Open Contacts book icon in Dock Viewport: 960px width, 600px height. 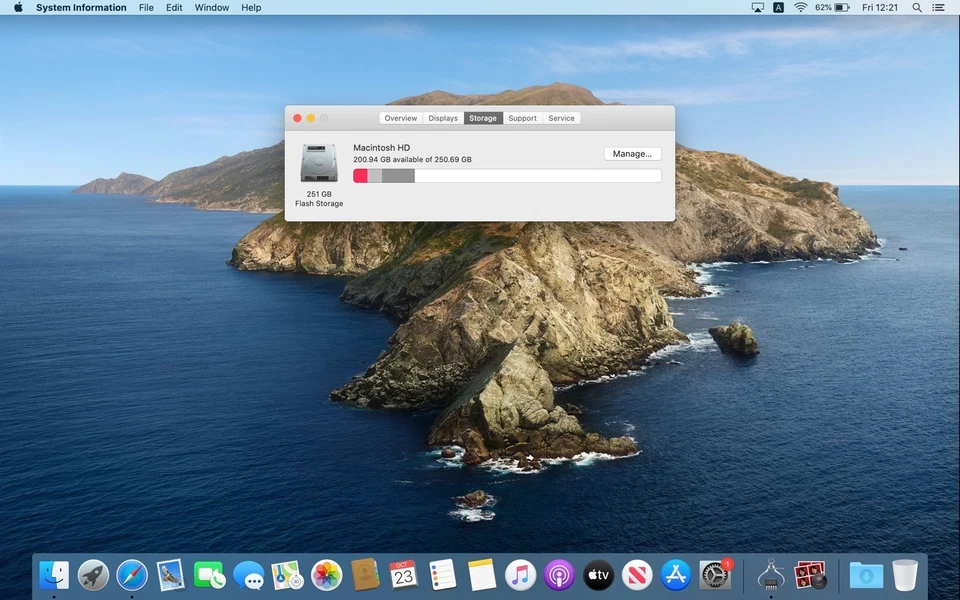point(365,576)
